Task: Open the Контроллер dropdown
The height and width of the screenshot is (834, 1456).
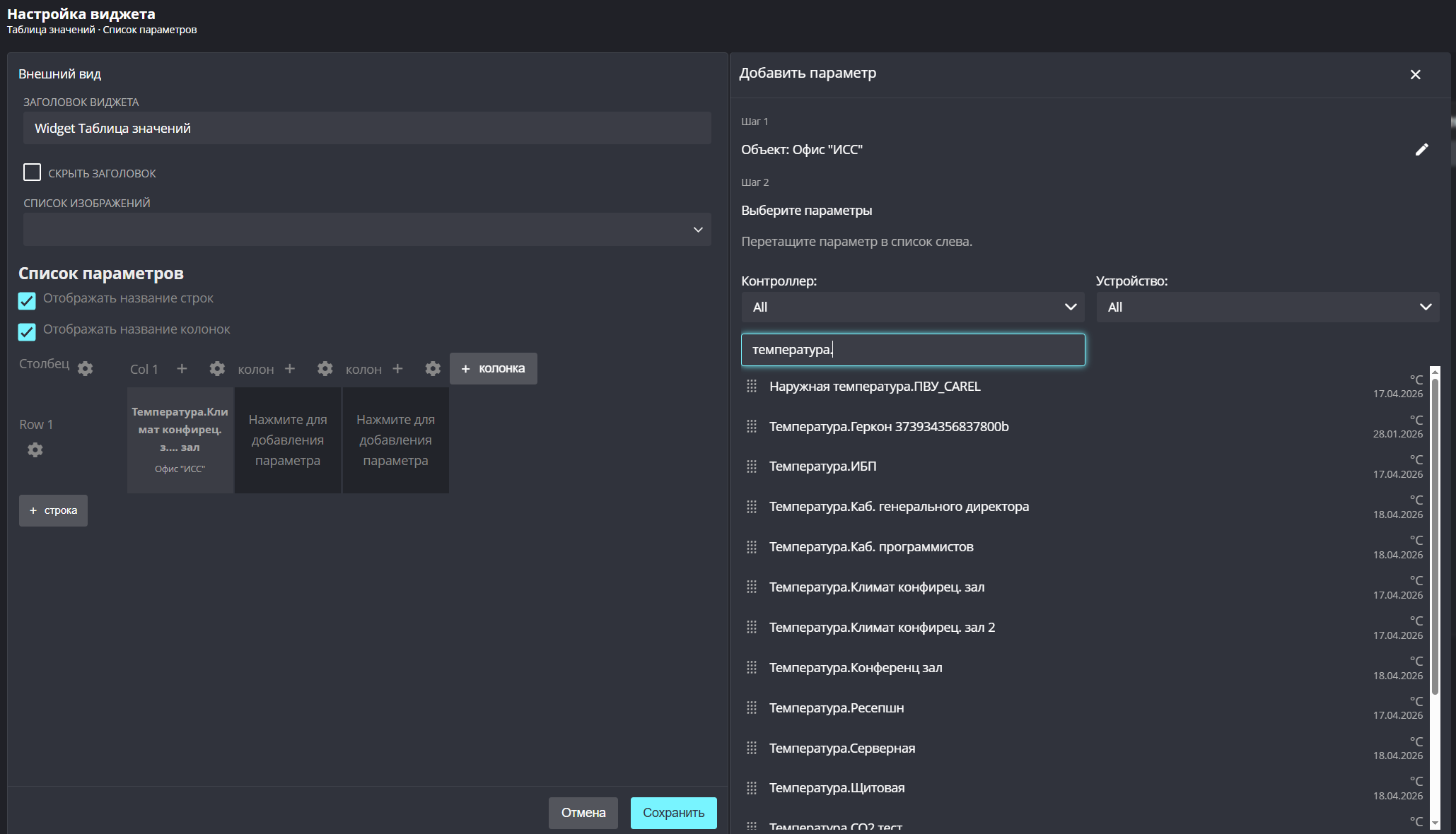Action: point(912,307)
